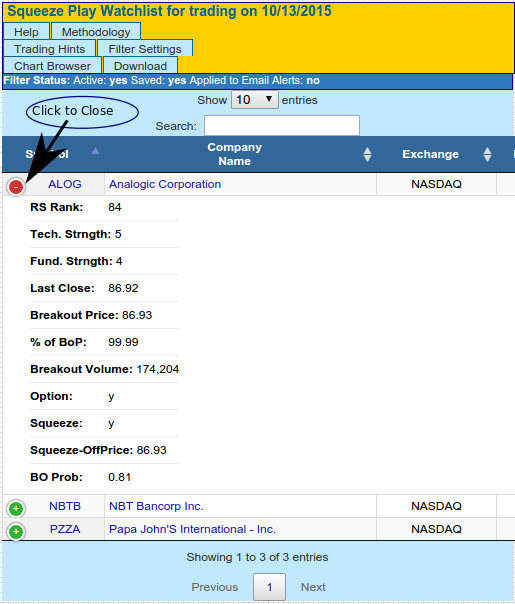The image size is (515, 604).
Task: Open the PZZA symbol link
Action: pyautogui.click(x=65, y=529)
